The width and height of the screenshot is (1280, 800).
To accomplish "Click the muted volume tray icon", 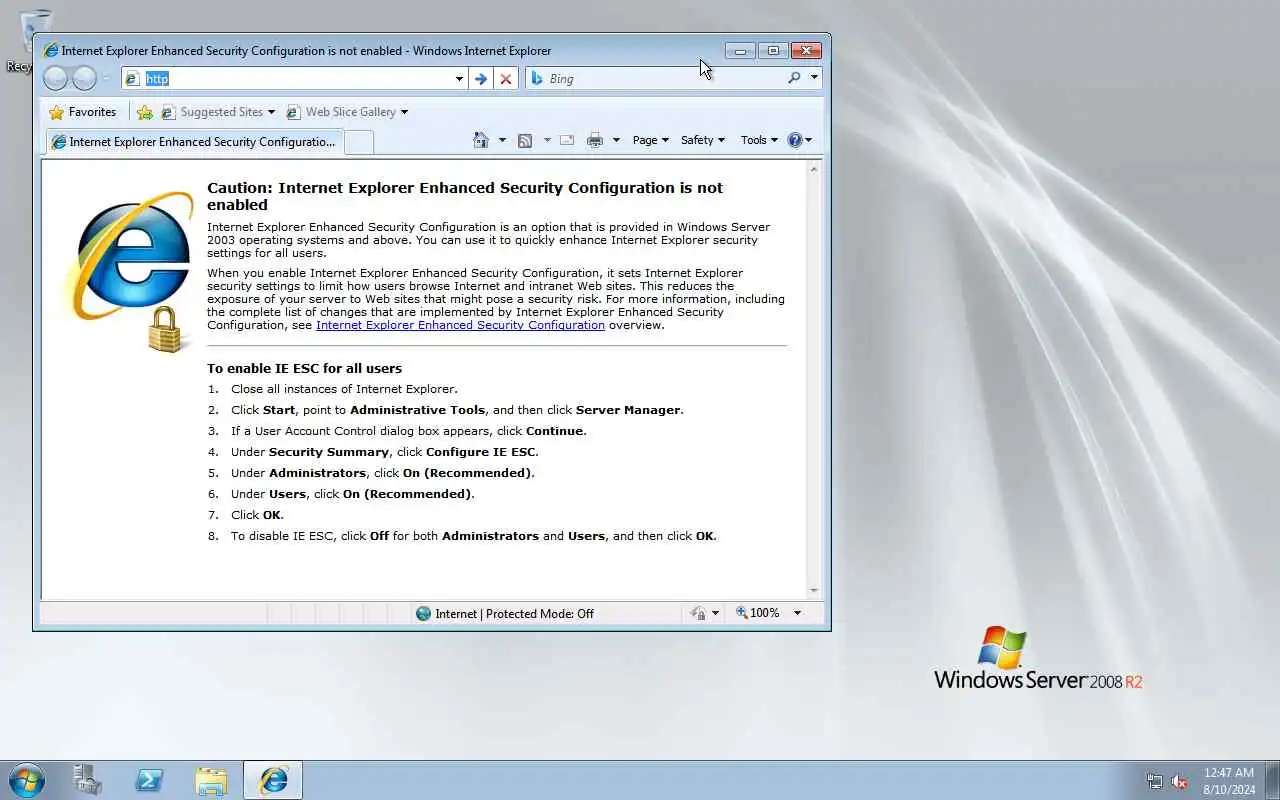I will click(x=1179, y=781).
